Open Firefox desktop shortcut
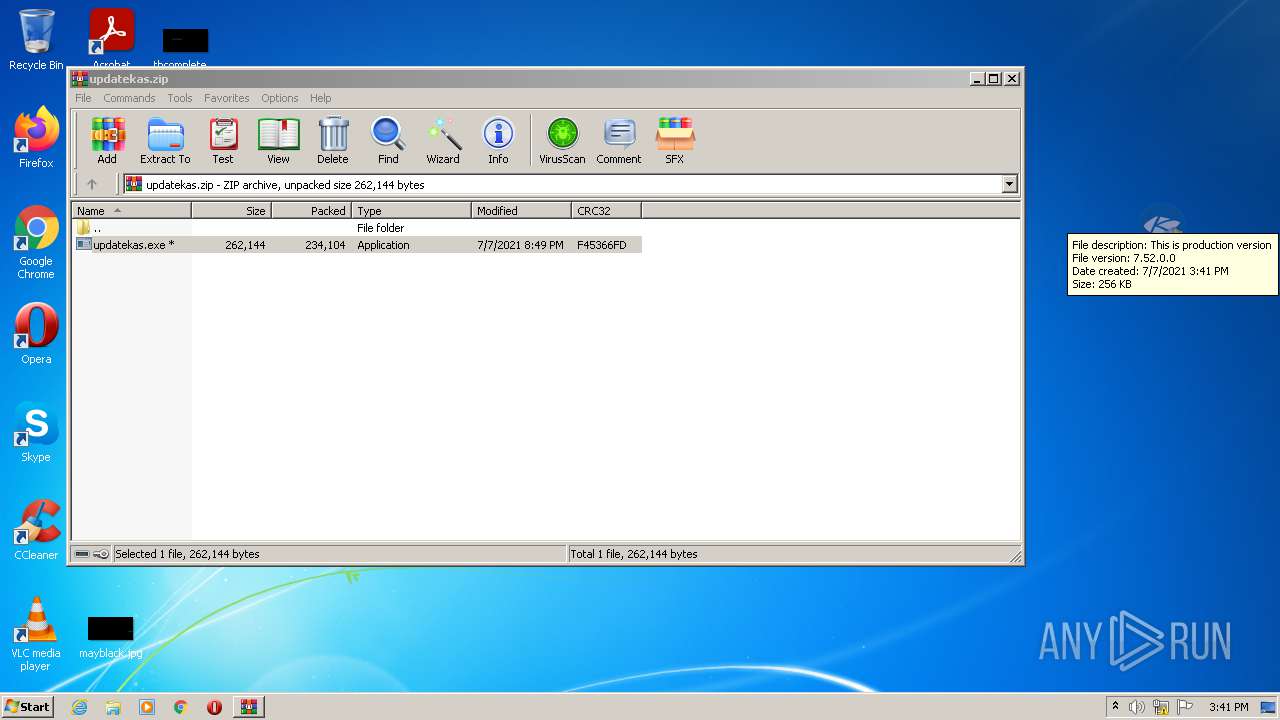1280x720 pixels. (36, 138)
